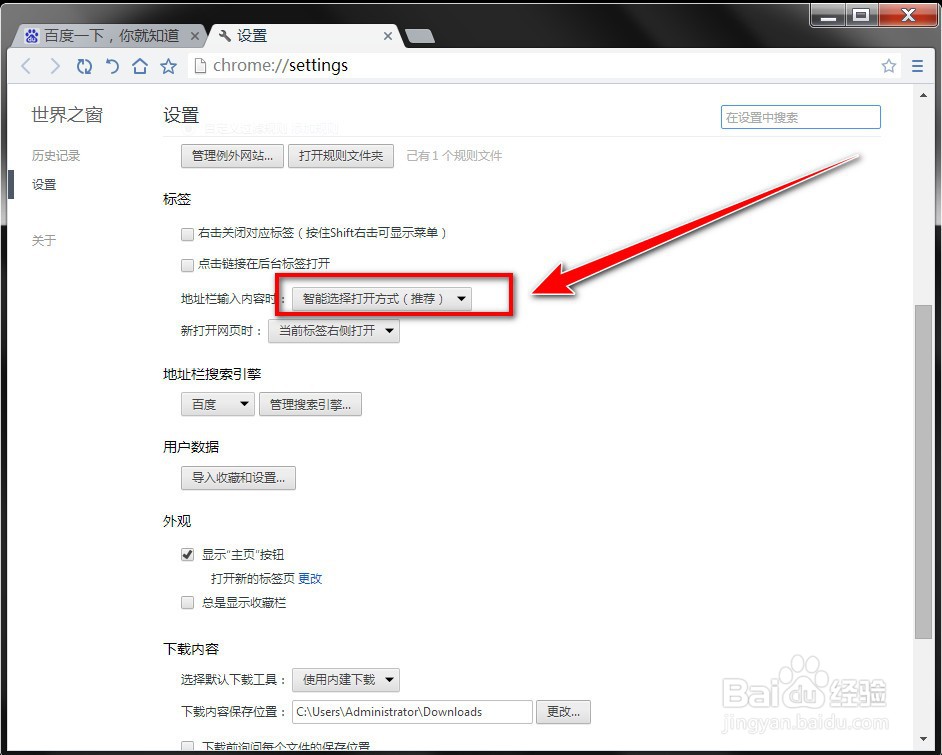Image resolution: width=942 pixels, height=755 pixels.
Task: Enable 点击链接在后台标签打开 checkbox
Action: tap(187, 265)
